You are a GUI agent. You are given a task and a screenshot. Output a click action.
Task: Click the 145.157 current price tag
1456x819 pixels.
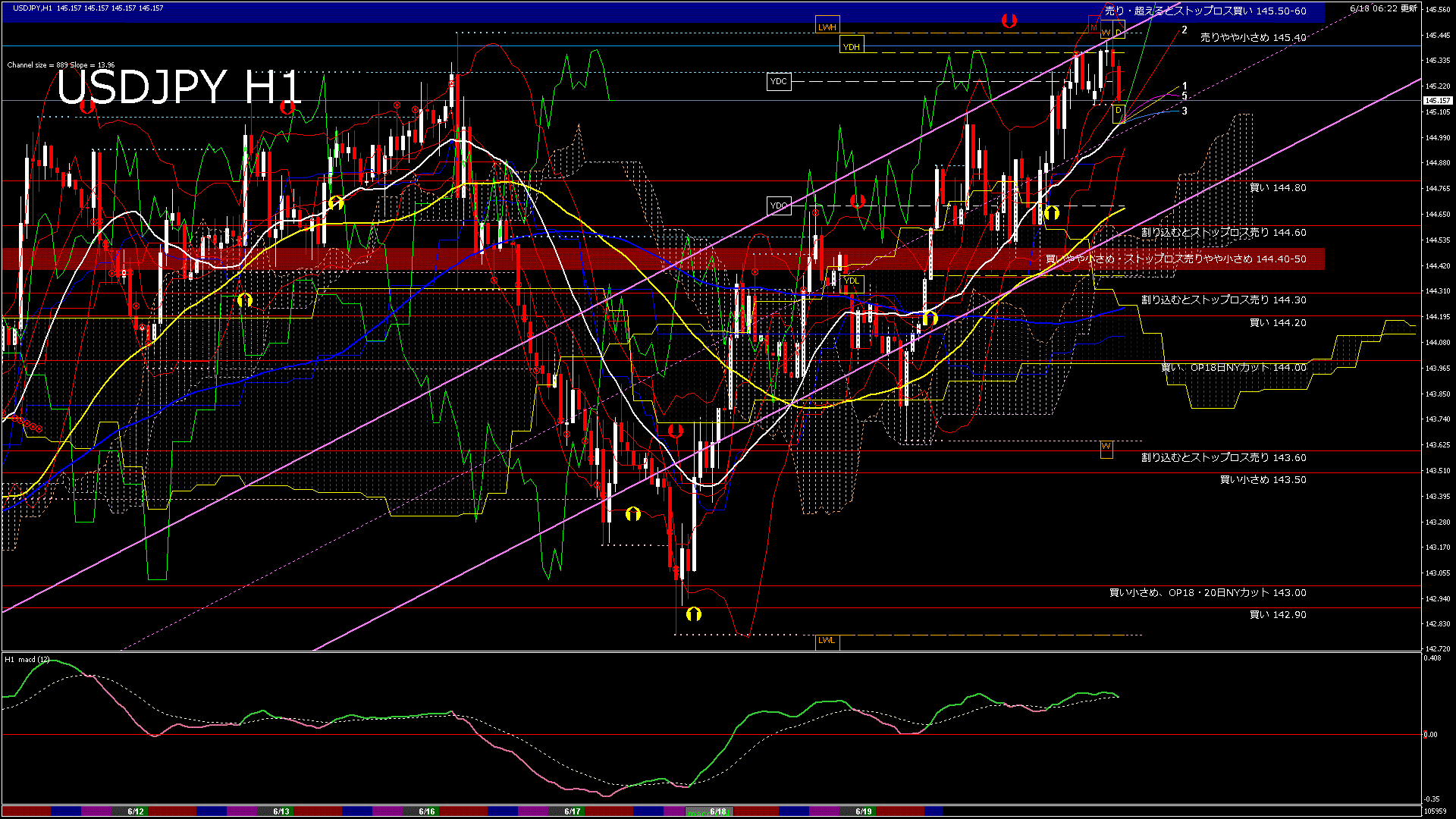click(1437, 100)
